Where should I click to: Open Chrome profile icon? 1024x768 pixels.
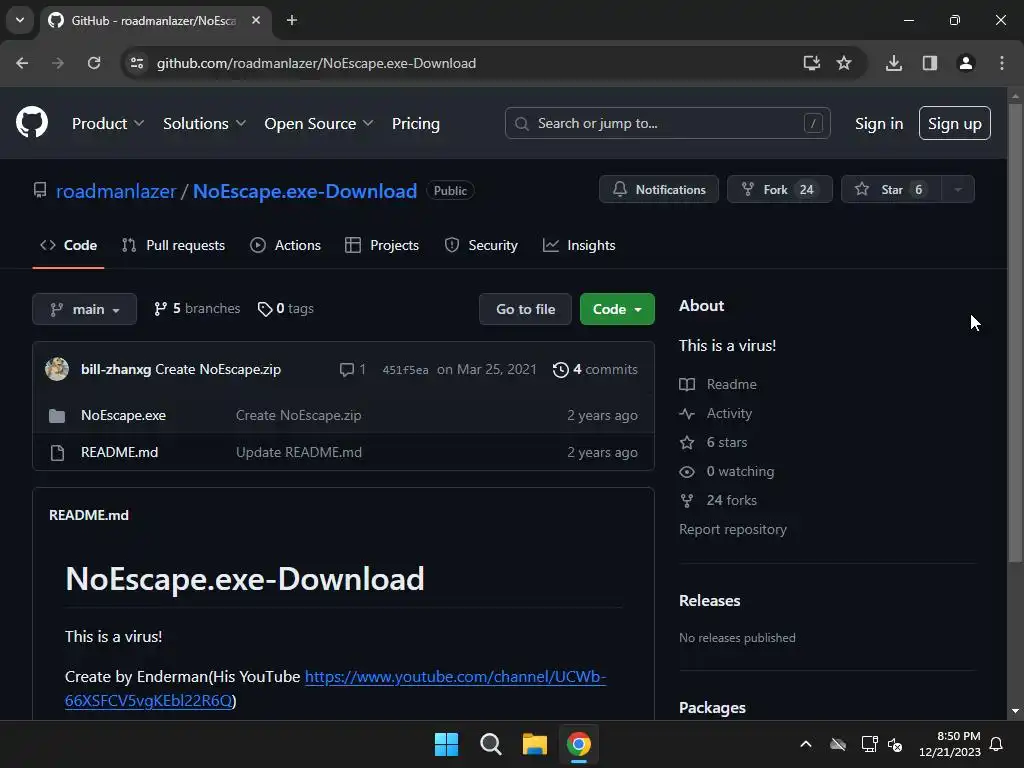point(966,63)
